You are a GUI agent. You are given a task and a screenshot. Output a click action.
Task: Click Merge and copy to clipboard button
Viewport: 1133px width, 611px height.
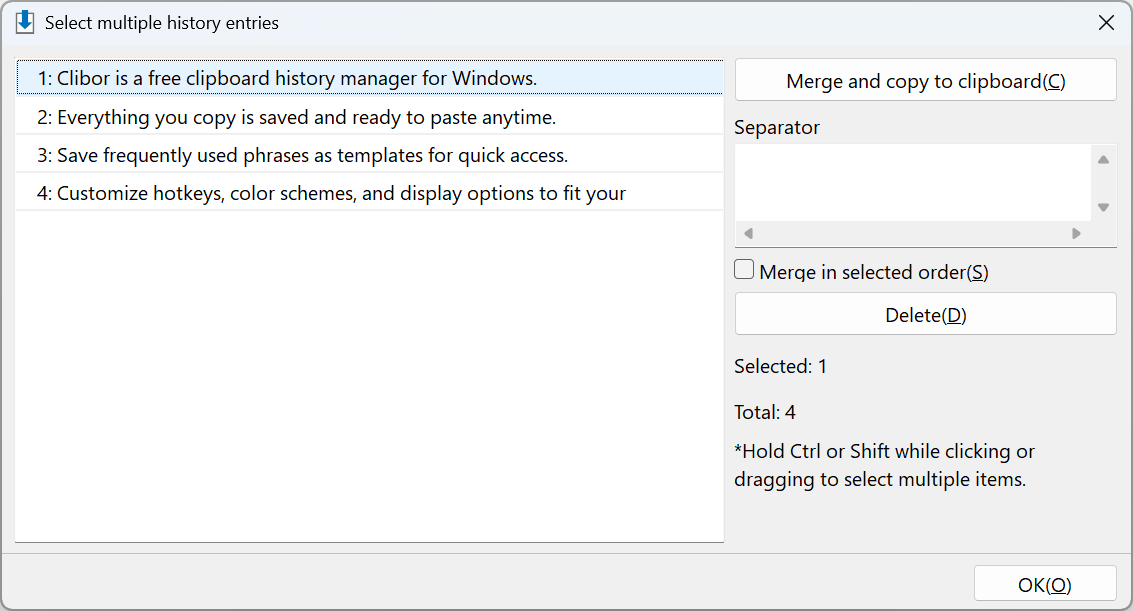click(926, 80)
